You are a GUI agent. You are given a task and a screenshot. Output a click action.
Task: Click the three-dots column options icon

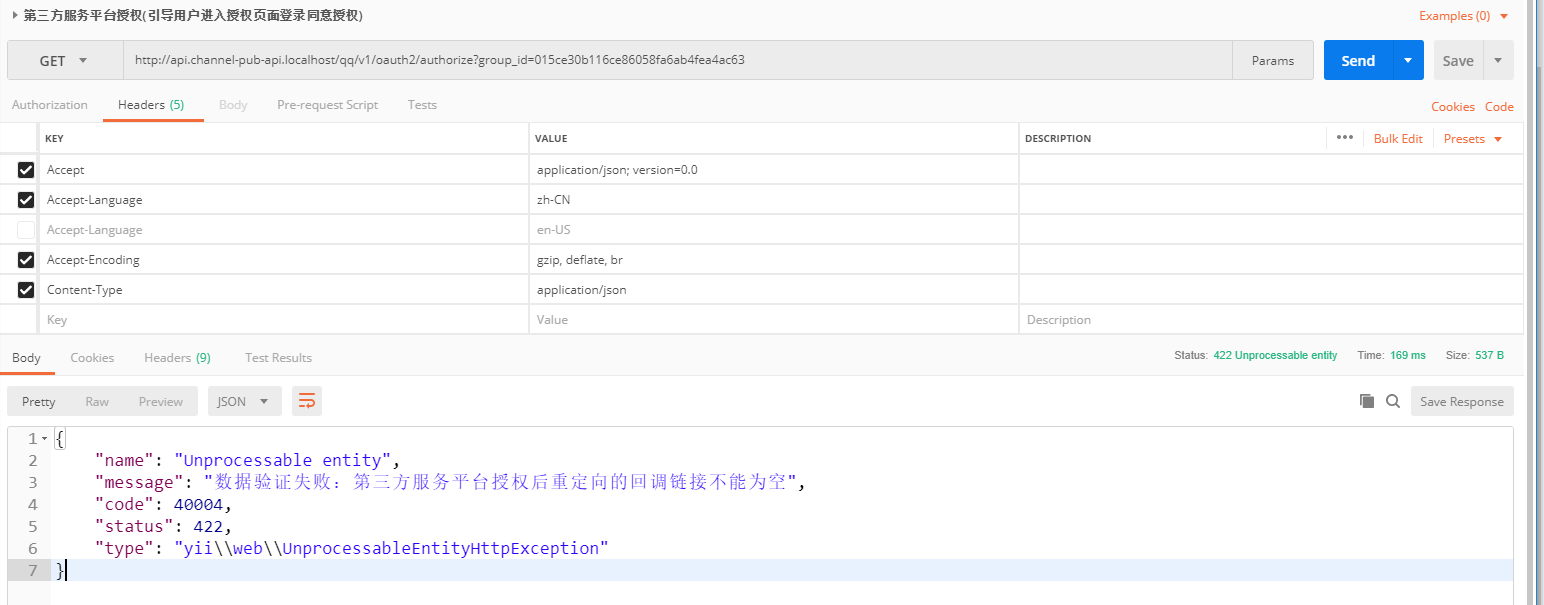[1344, 138]
